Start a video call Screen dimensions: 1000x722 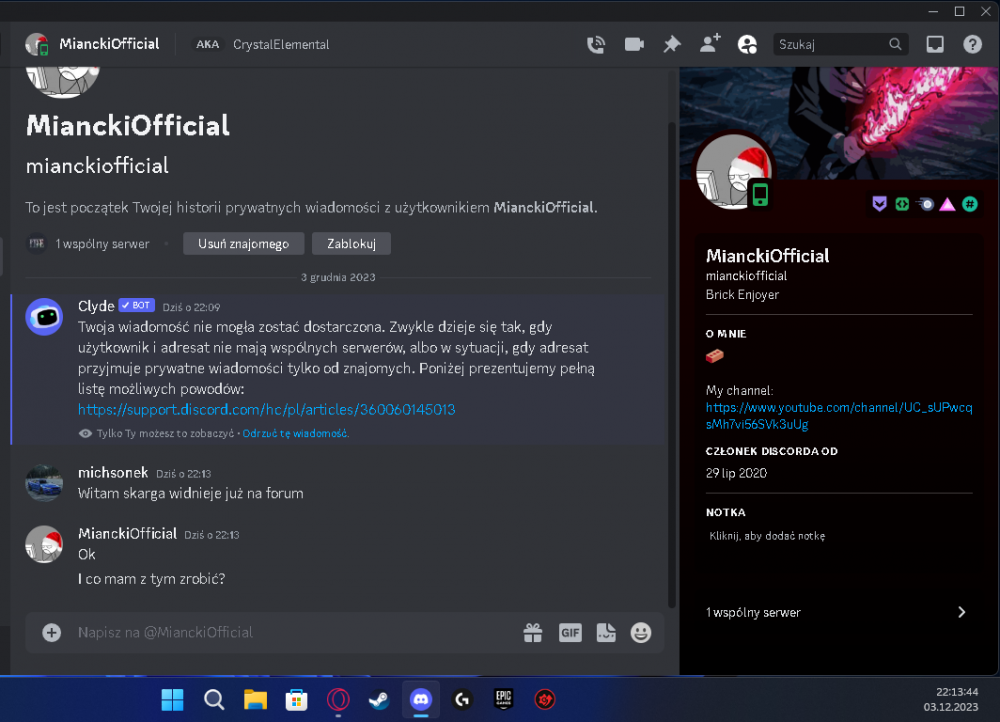point(634,45)
